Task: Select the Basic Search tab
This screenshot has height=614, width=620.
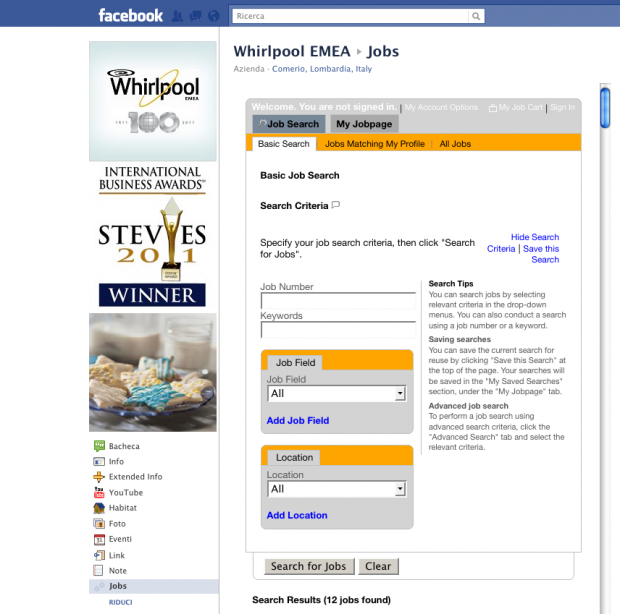Action: (x=284, y=144)
